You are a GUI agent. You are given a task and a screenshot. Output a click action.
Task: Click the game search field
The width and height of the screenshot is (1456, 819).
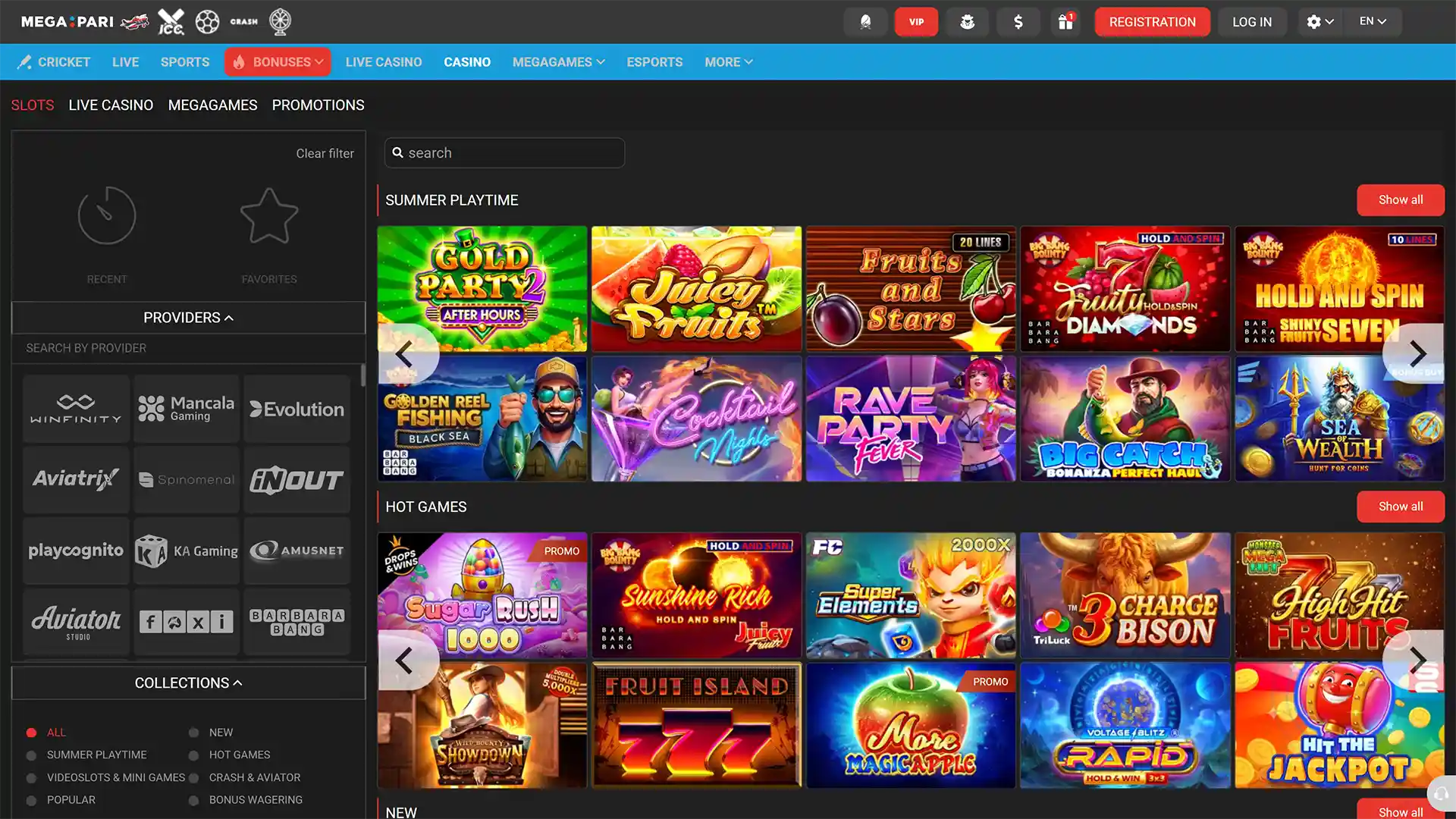504,153
